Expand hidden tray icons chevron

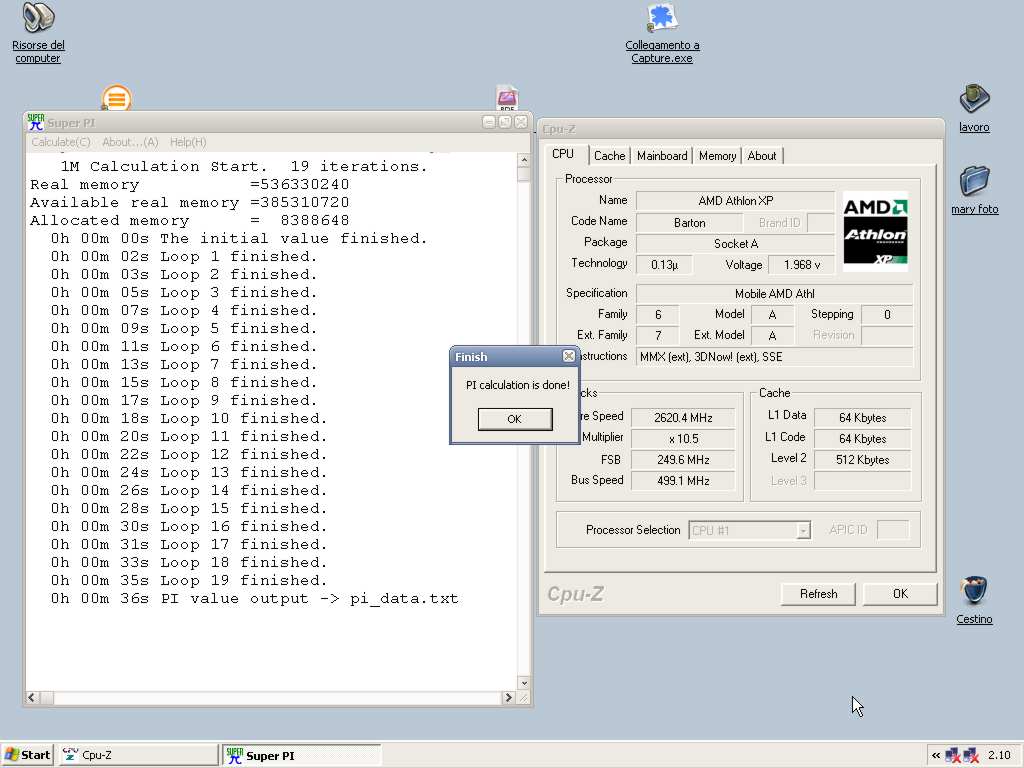936,756
